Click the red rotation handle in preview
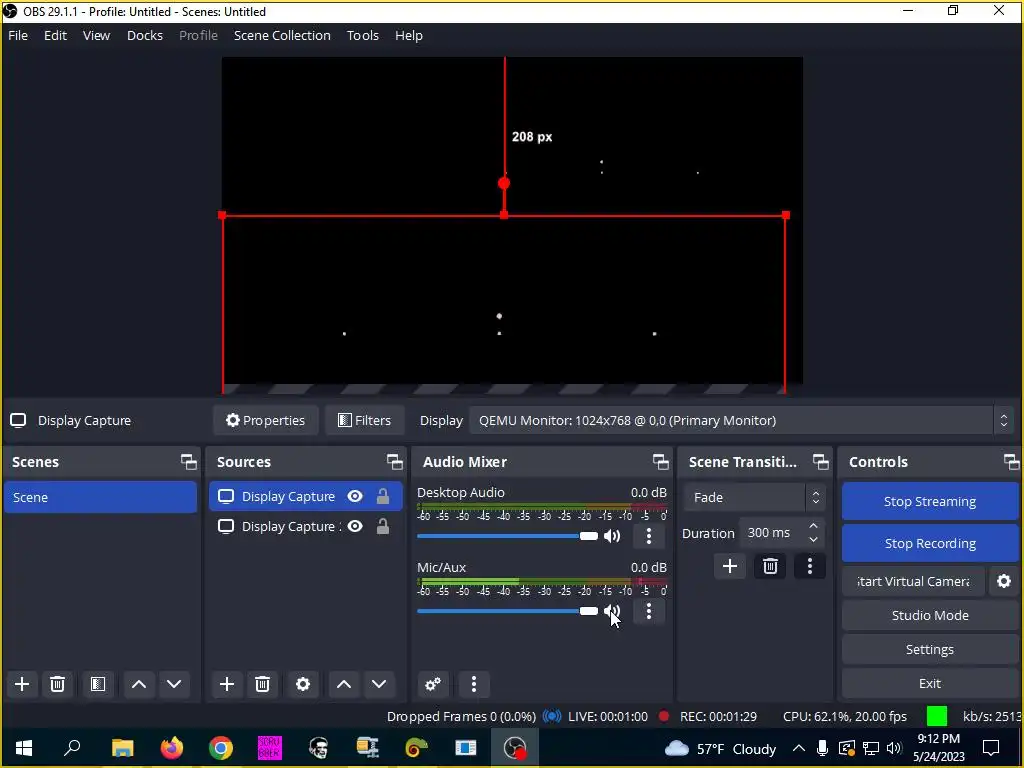The height and width of the screenshot is (768, 1024). coord(504,183)
